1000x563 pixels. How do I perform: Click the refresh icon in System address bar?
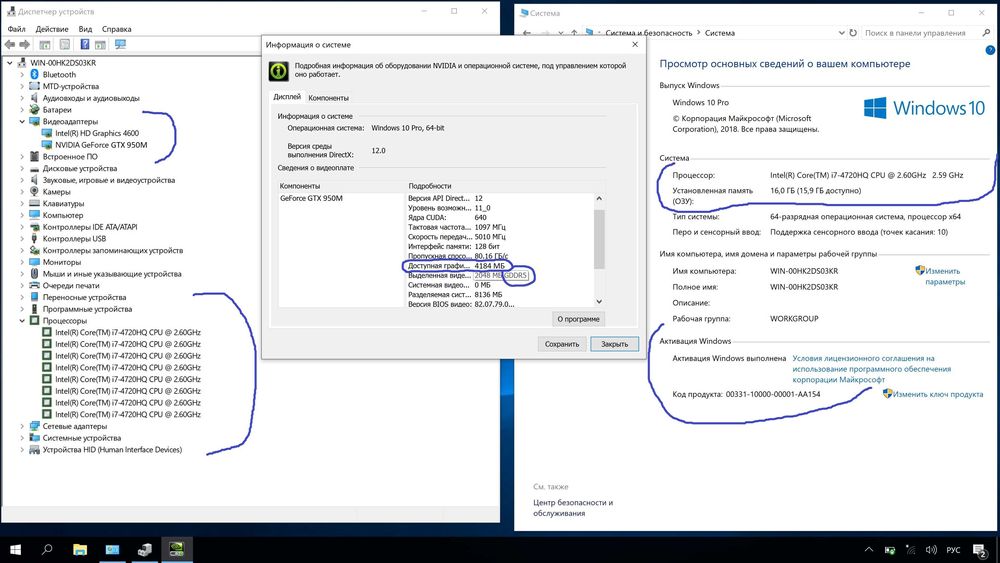click(853, 33)
